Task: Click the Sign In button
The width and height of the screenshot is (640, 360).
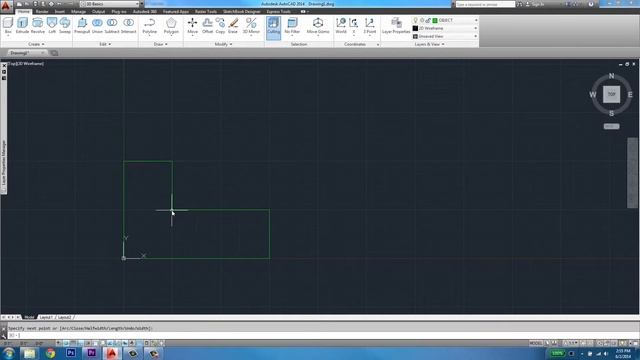Action: coord(536,4)
